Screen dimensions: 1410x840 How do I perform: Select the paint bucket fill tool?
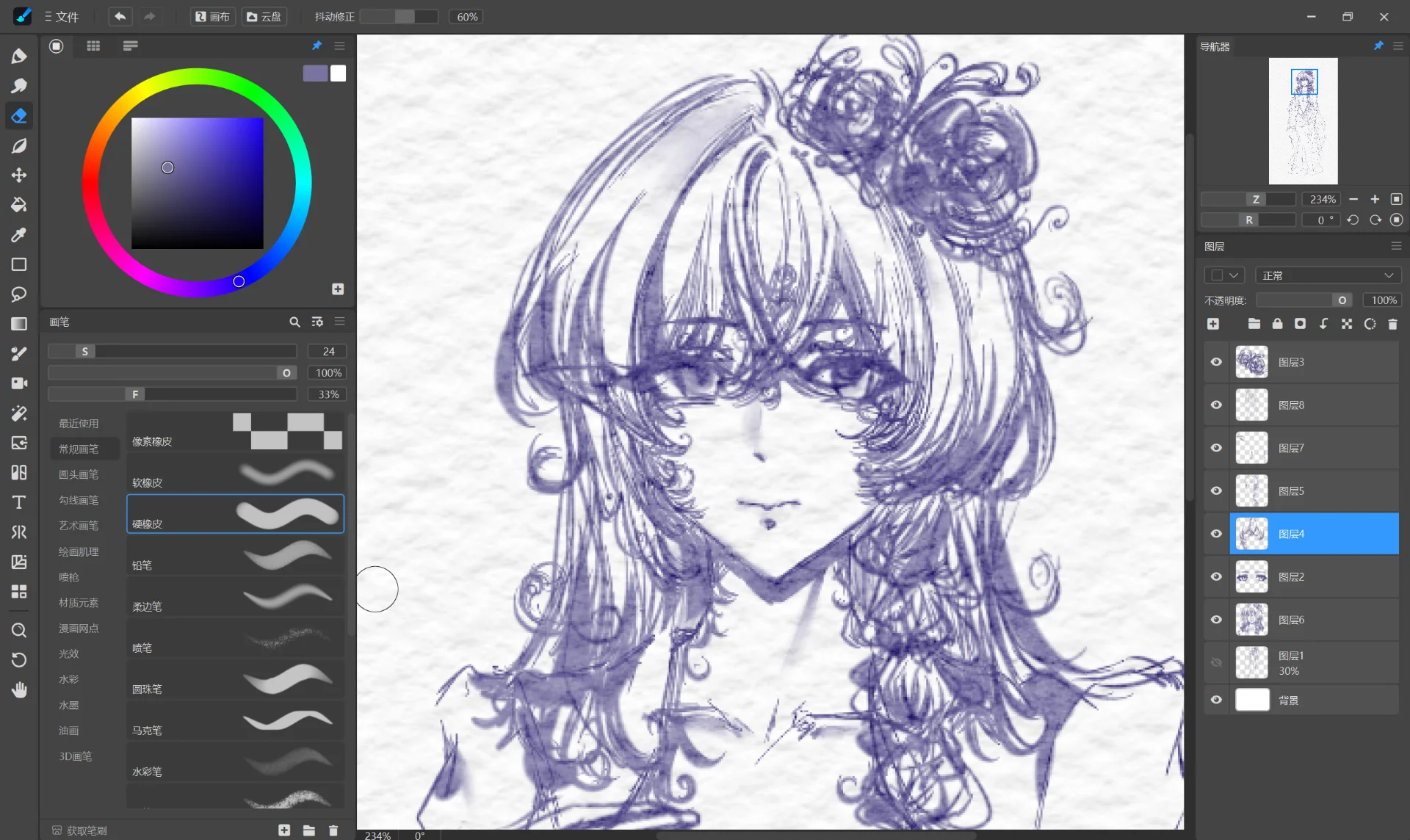tap(19, 205)
